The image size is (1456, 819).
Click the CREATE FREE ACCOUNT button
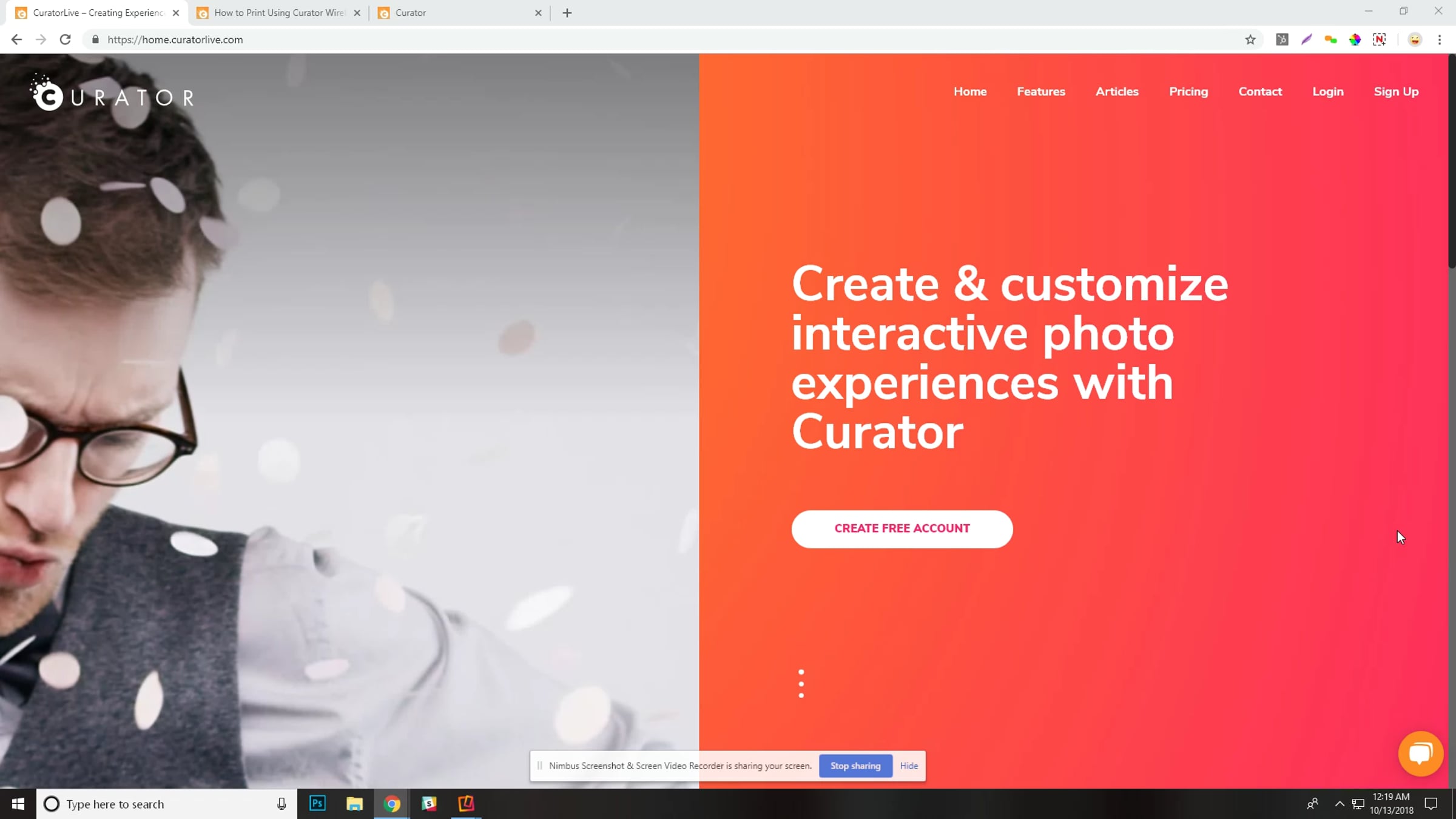coord(902,529)
